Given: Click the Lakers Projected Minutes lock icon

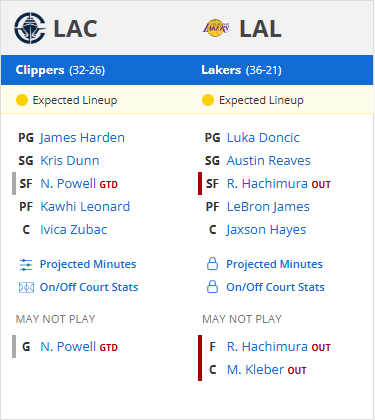Looking at the screenshot, I should click(212, 264).
